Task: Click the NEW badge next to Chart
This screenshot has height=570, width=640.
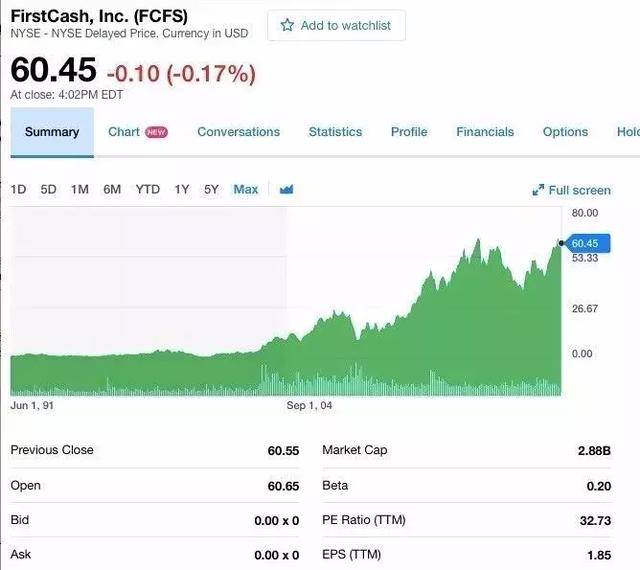Action: click(x=156, y=132)
